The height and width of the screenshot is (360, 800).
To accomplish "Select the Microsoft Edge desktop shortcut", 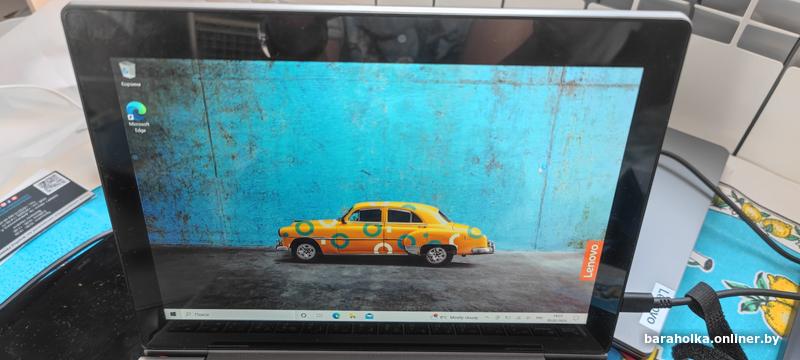I will 137,117.
